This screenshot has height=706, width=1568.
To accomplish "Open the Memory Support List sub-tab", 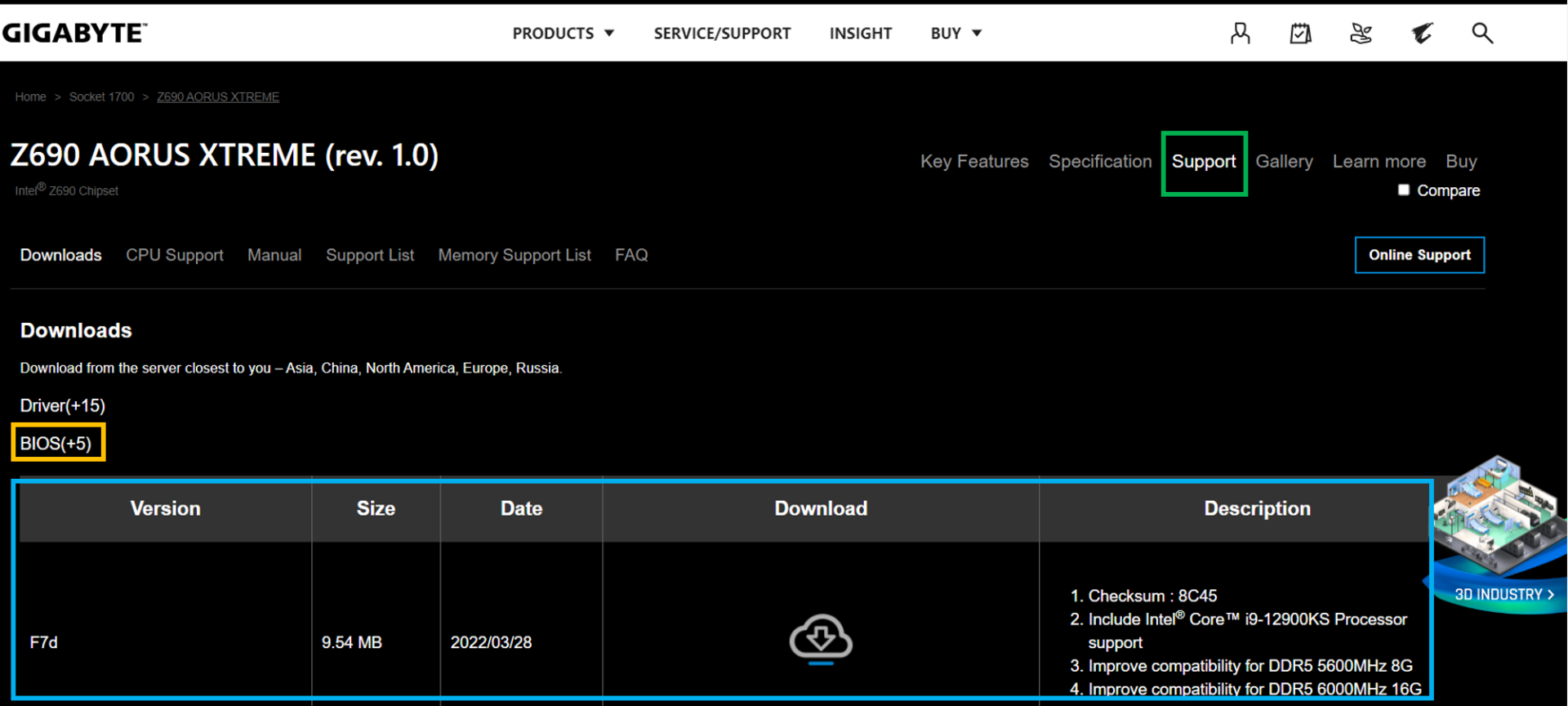I will tap(514, 255).
